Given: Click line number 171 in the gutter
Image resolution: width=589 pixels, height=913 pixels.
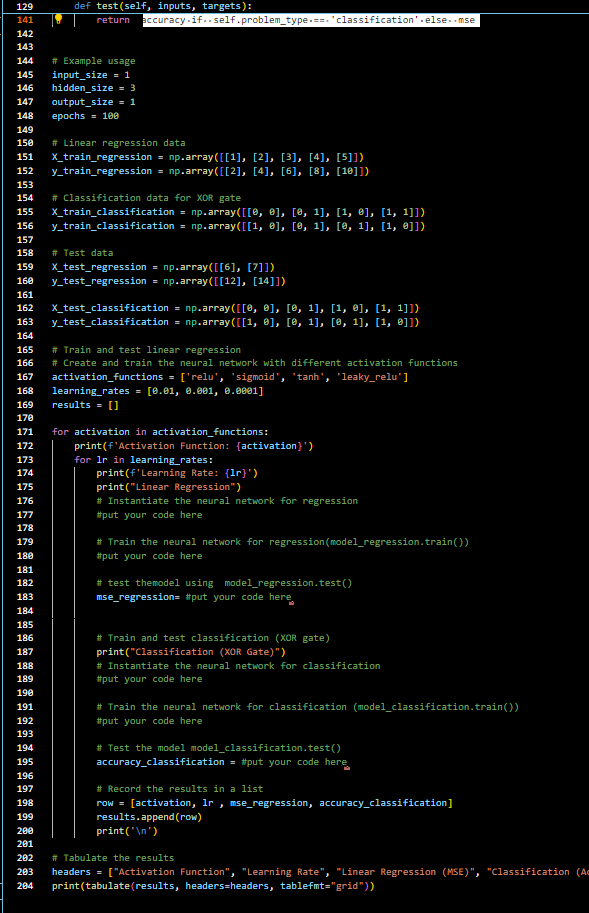Looking at the screenshot, I should tap(25, 432).
